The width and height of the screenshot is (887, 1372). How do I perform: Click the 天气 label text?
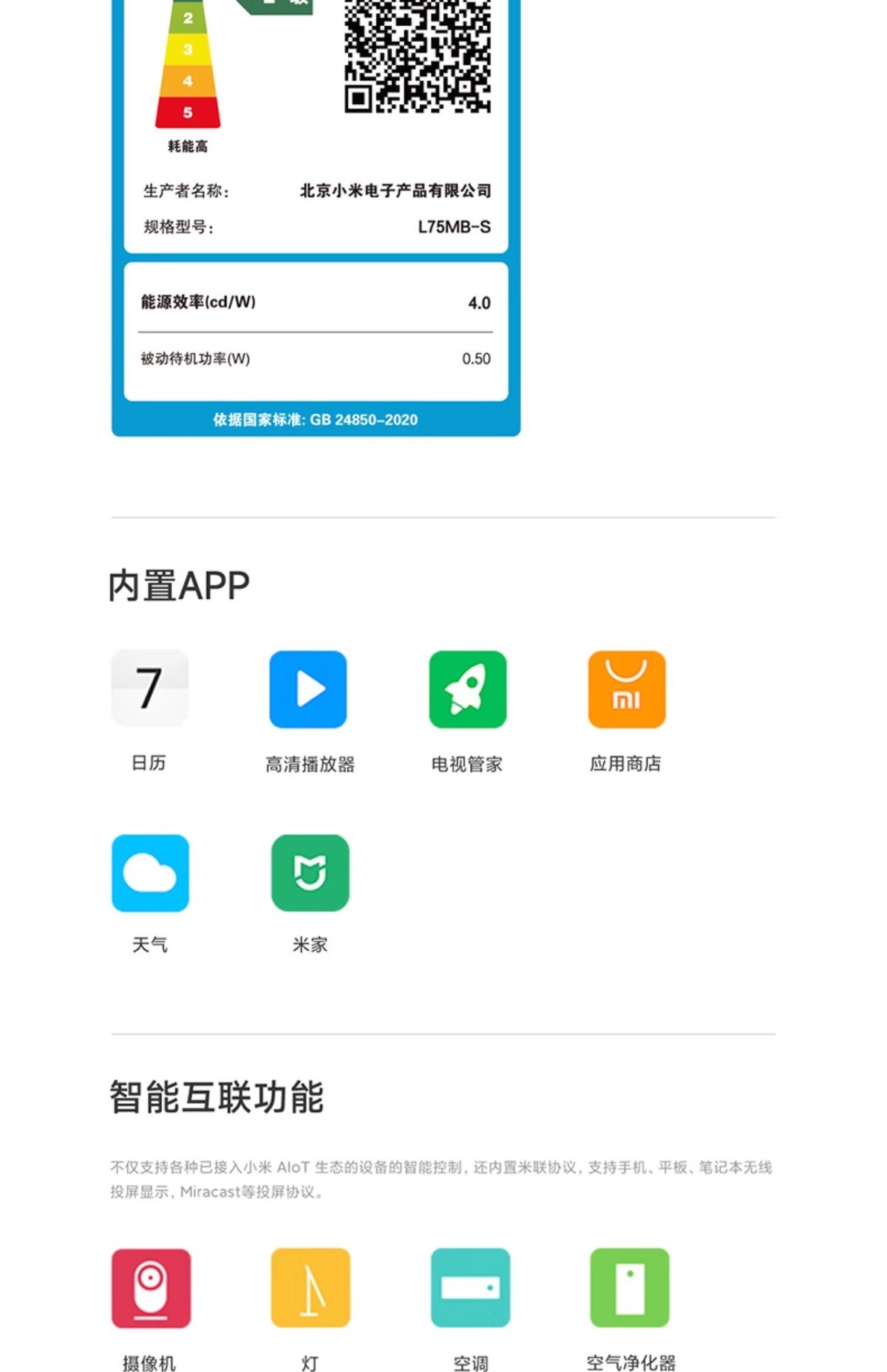(150, 944)
